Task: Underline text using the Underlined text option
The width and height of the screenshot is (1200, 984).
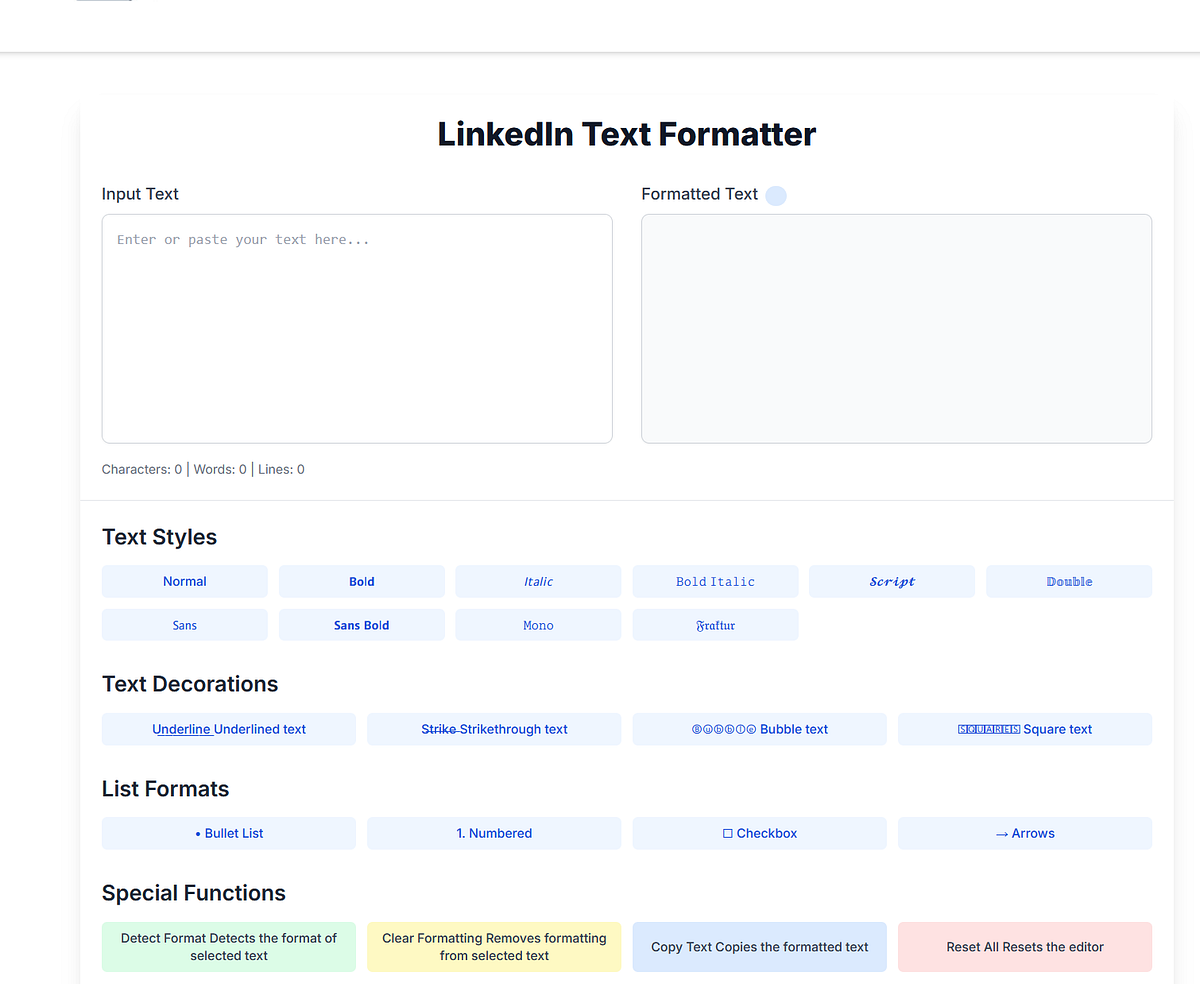Action: point(228,729)
